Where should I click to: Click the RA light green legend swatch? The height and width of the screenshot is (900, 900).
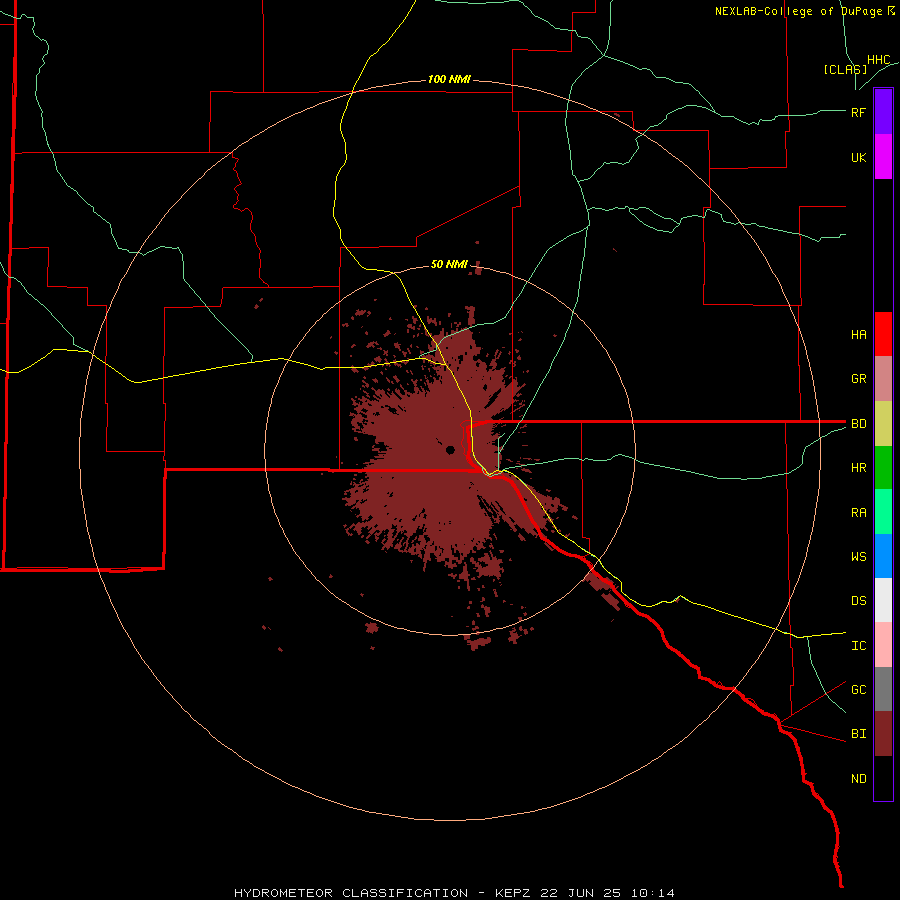point(883,512)
